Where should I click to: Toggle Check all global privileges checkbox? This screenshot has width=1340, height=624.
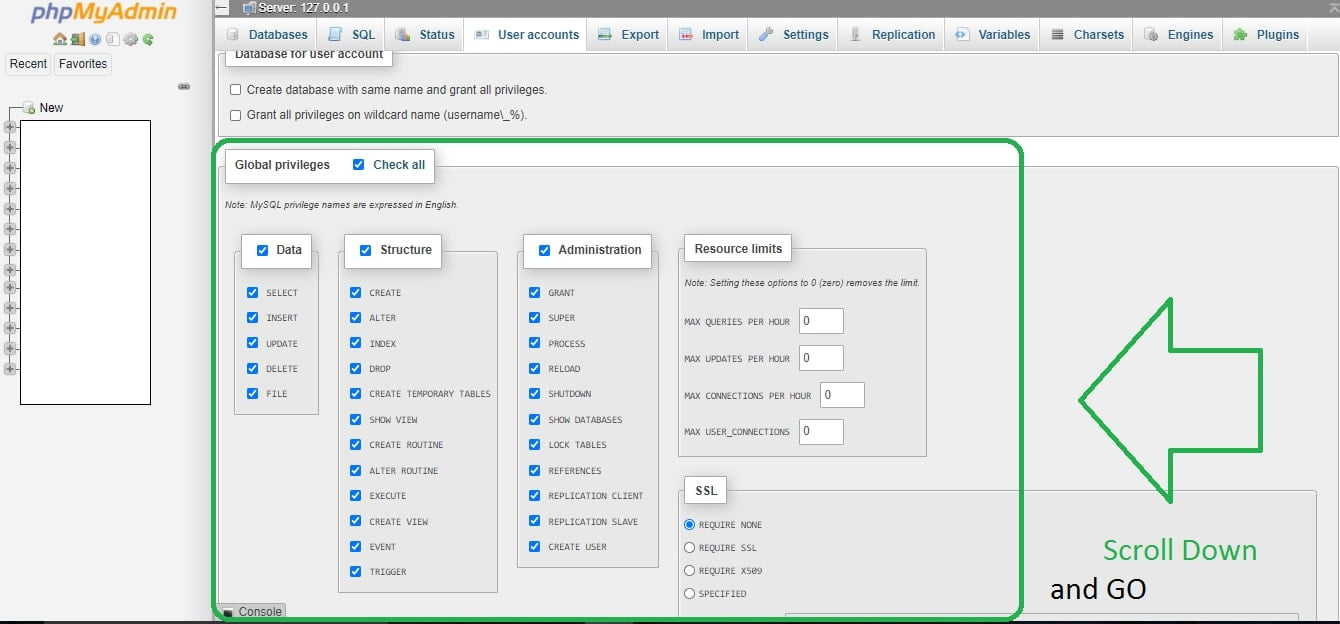(359, 165)
